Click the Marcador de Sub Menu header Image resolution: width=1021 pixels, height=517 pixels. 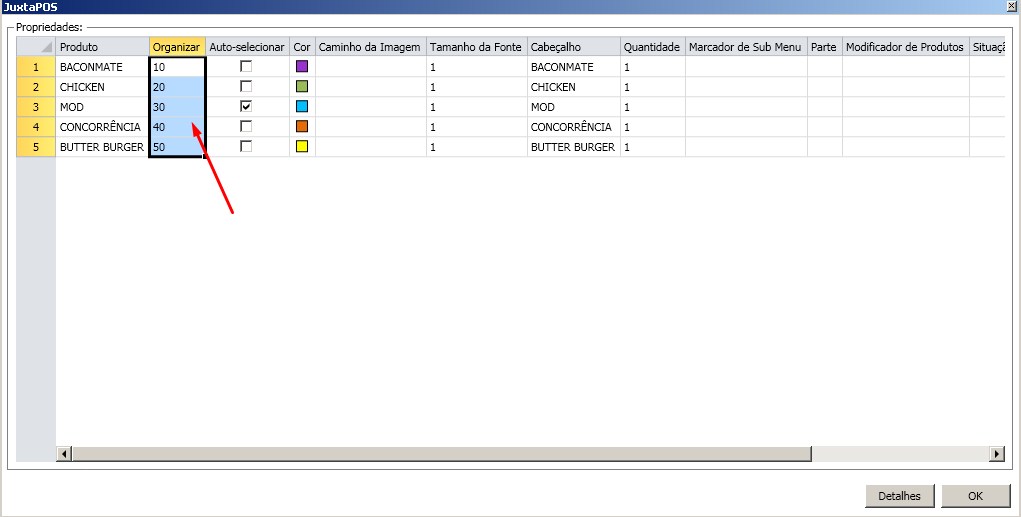[746, 47]
